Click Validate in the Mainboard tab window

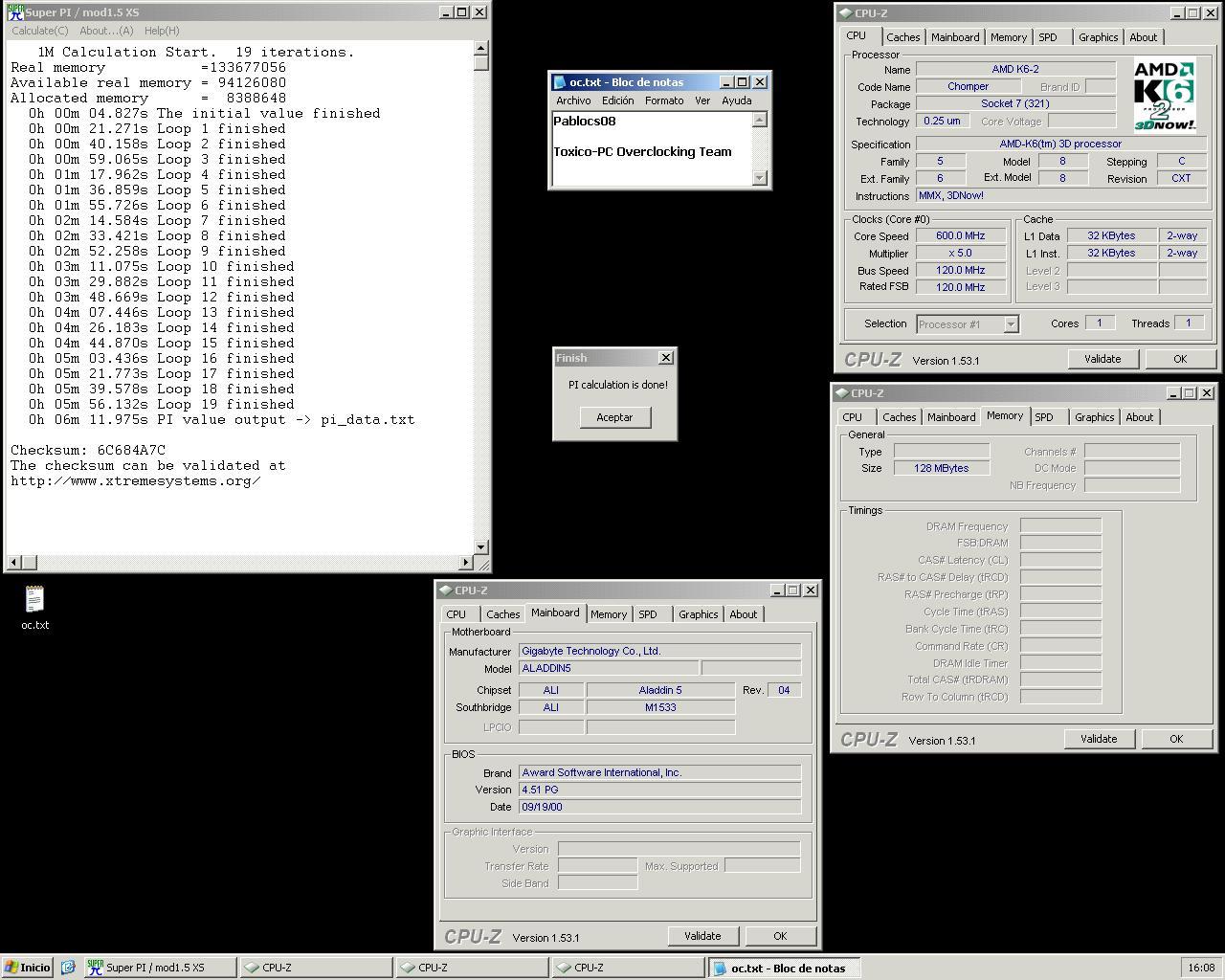pos(702,936)
